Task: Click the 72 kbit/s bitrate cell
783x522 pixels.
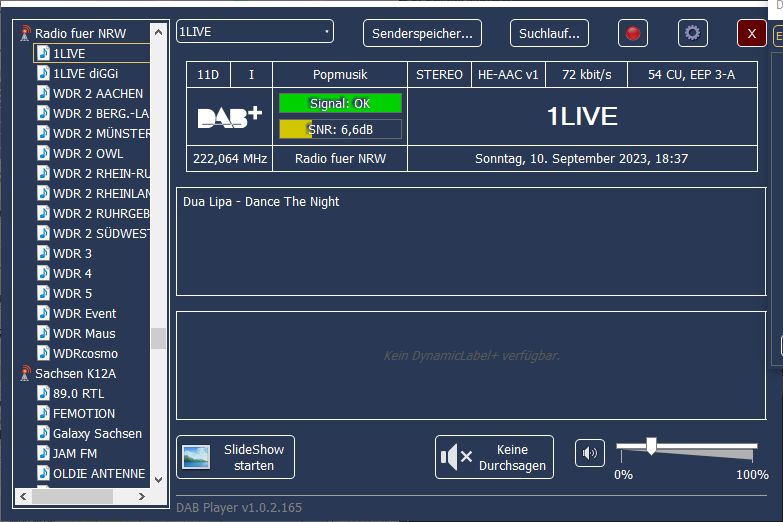Action: click(586, 75)
